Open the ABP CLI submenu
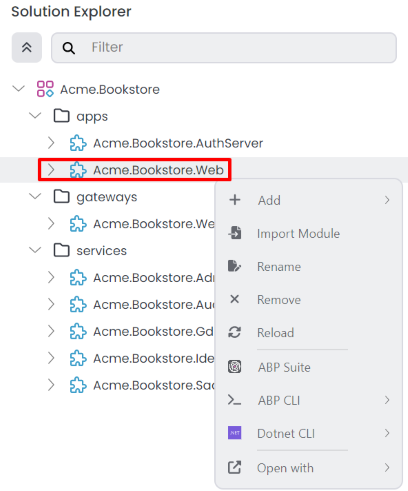Viewport: 408px width, 491px height. 309,400
